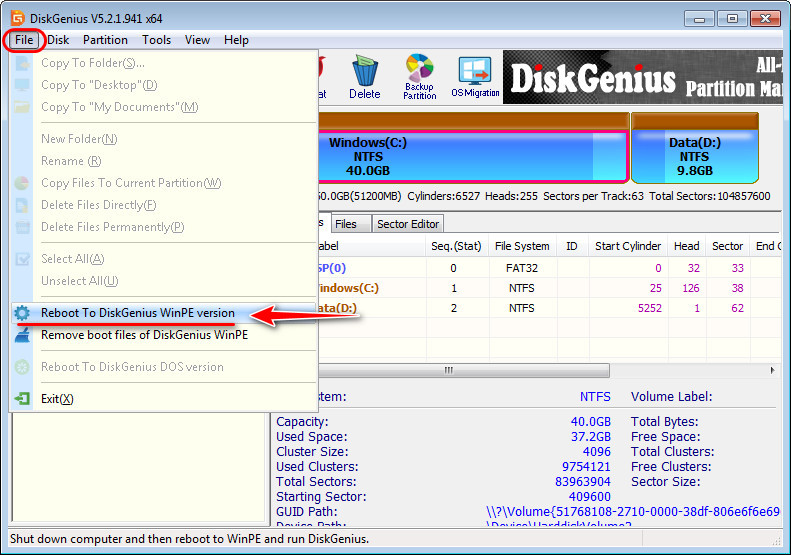The image size is (791, 555).
Task: Click Exit(X) in File menu
Action: 164,399
